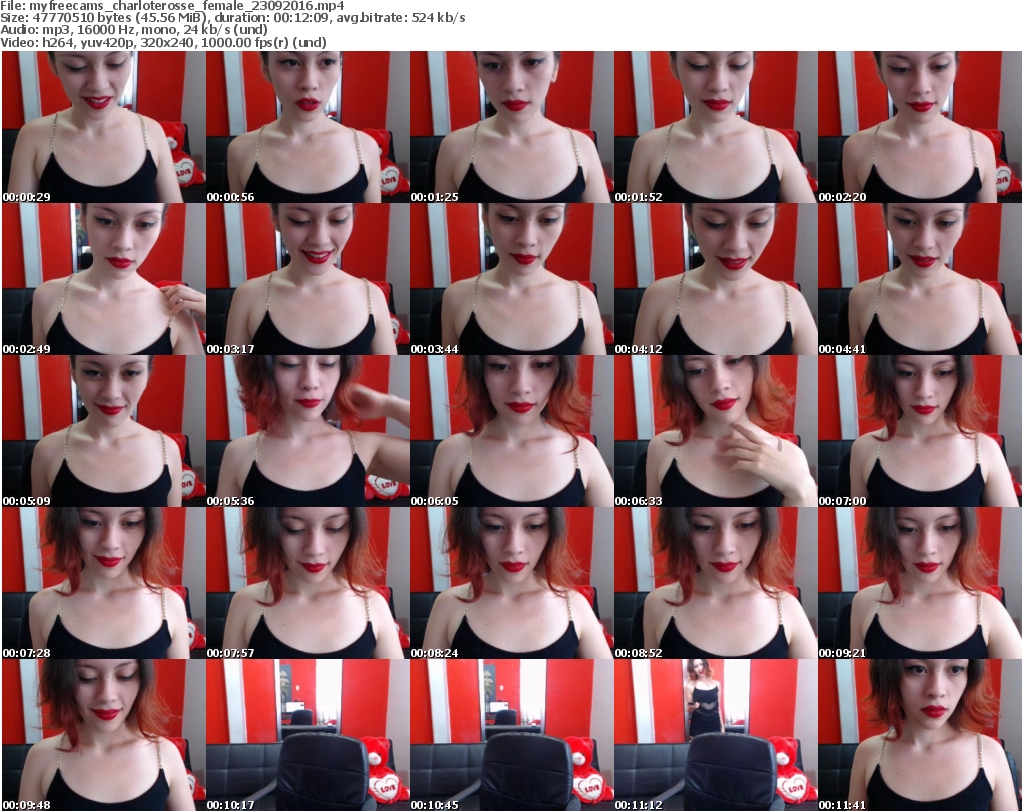Image resolution: width=1024 pixels, height=811 pixels.
Task: Pick the thumbnail at 00:02:49
Action: coord(103,279)
